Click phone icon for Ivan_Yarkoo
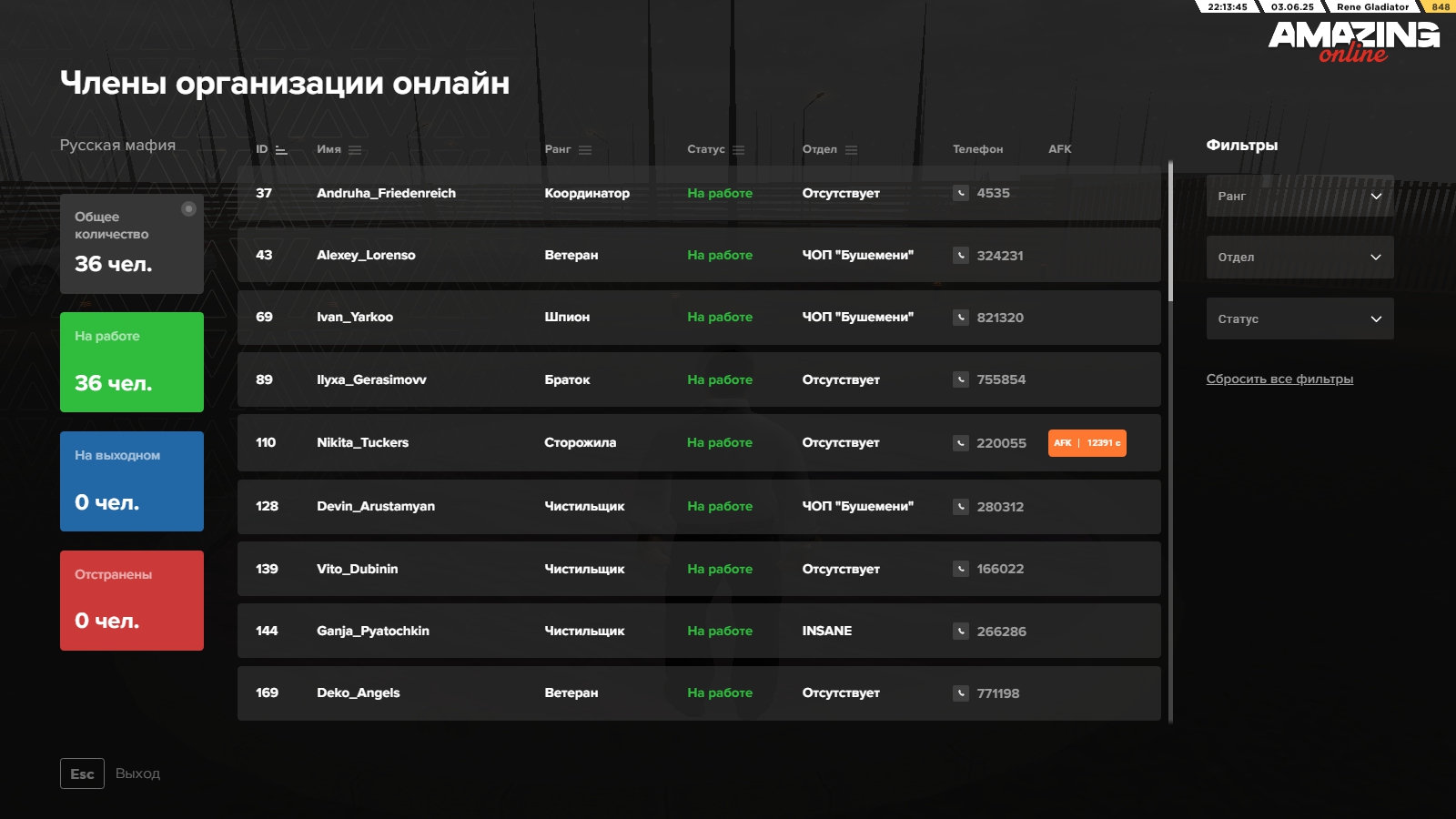The height and width of the screenshot is (819, 1456). (961, 317)
